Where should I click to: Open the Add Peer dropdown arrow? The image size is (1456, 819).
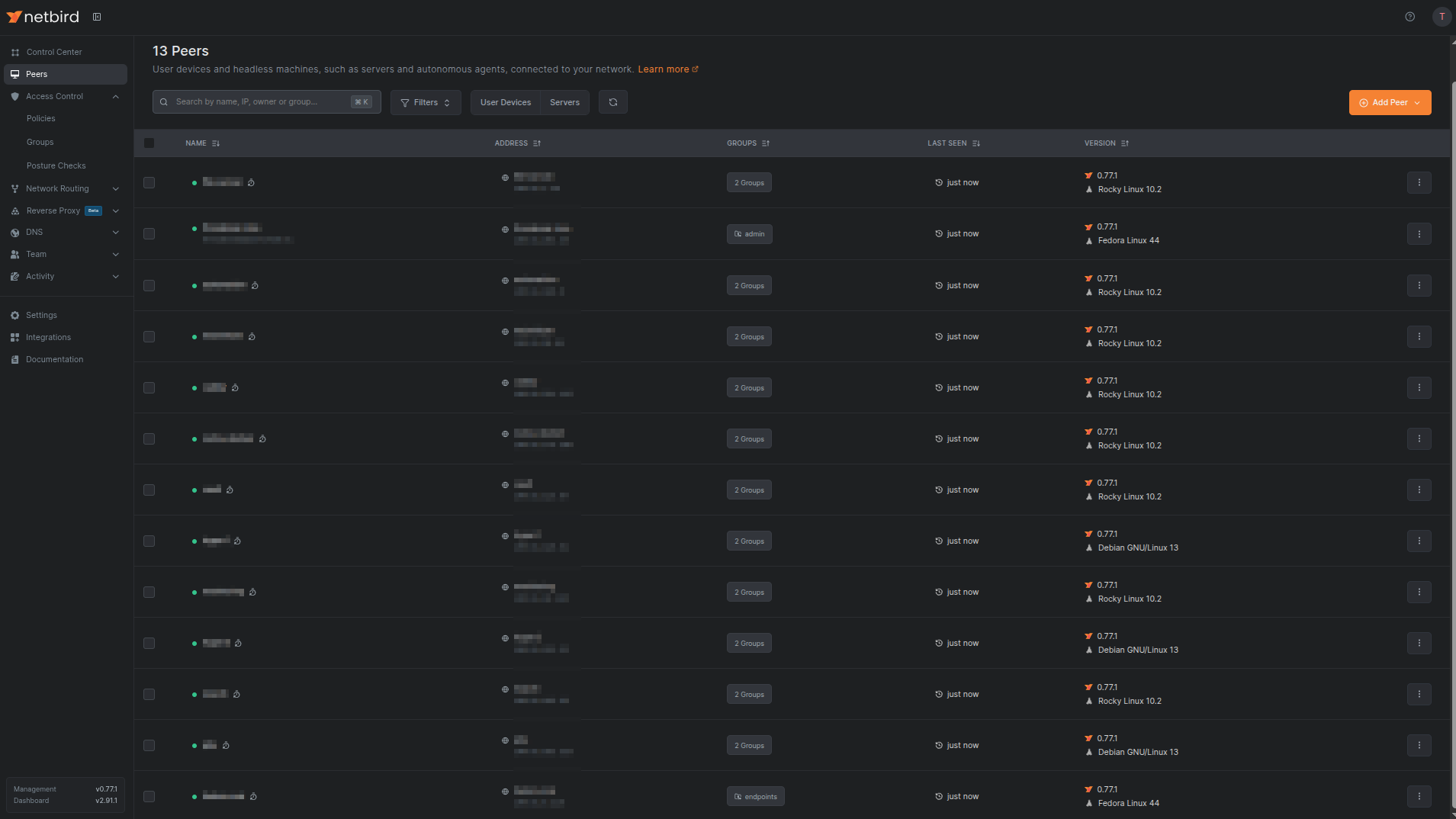pos(1417,103)
